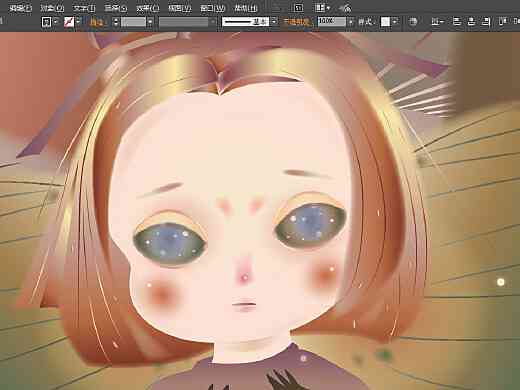
Task: Open the arrange documents icon
Action: click(320, 8)
